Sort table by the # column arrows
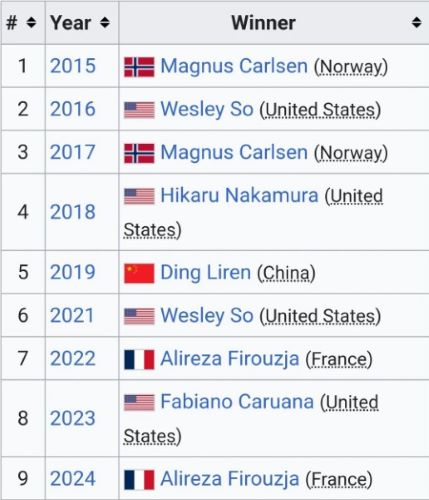 click(31, 23)
